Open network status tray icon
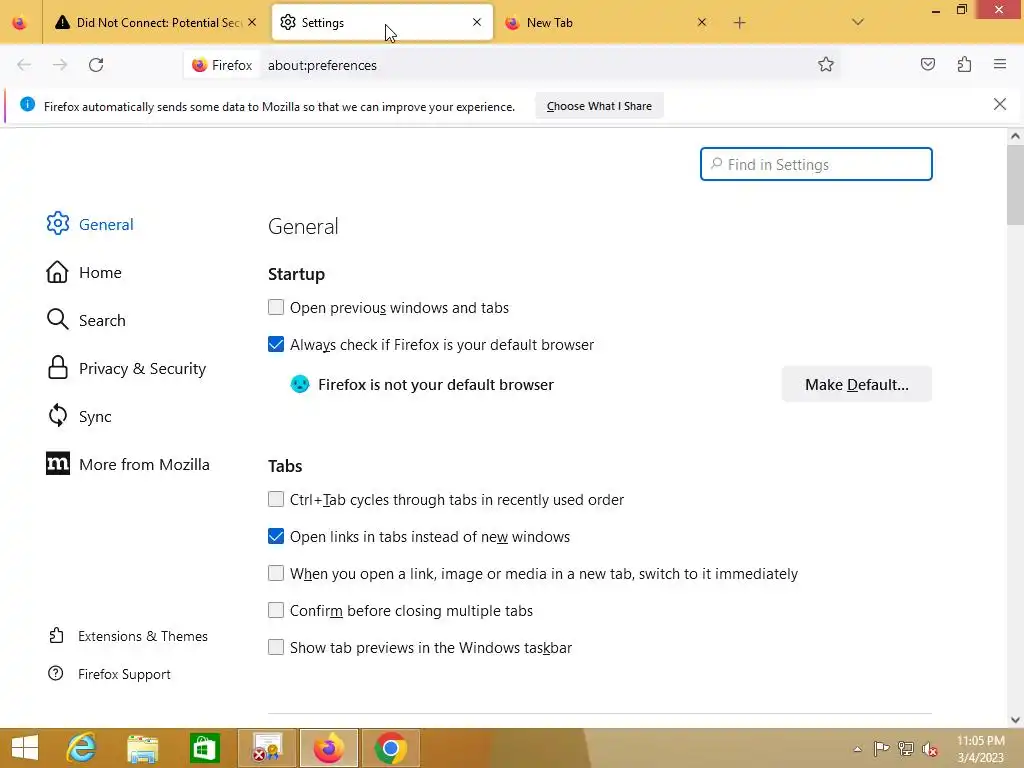Image resolution: width=1024 pixels, height=768 pixels. tap(906, 749)
